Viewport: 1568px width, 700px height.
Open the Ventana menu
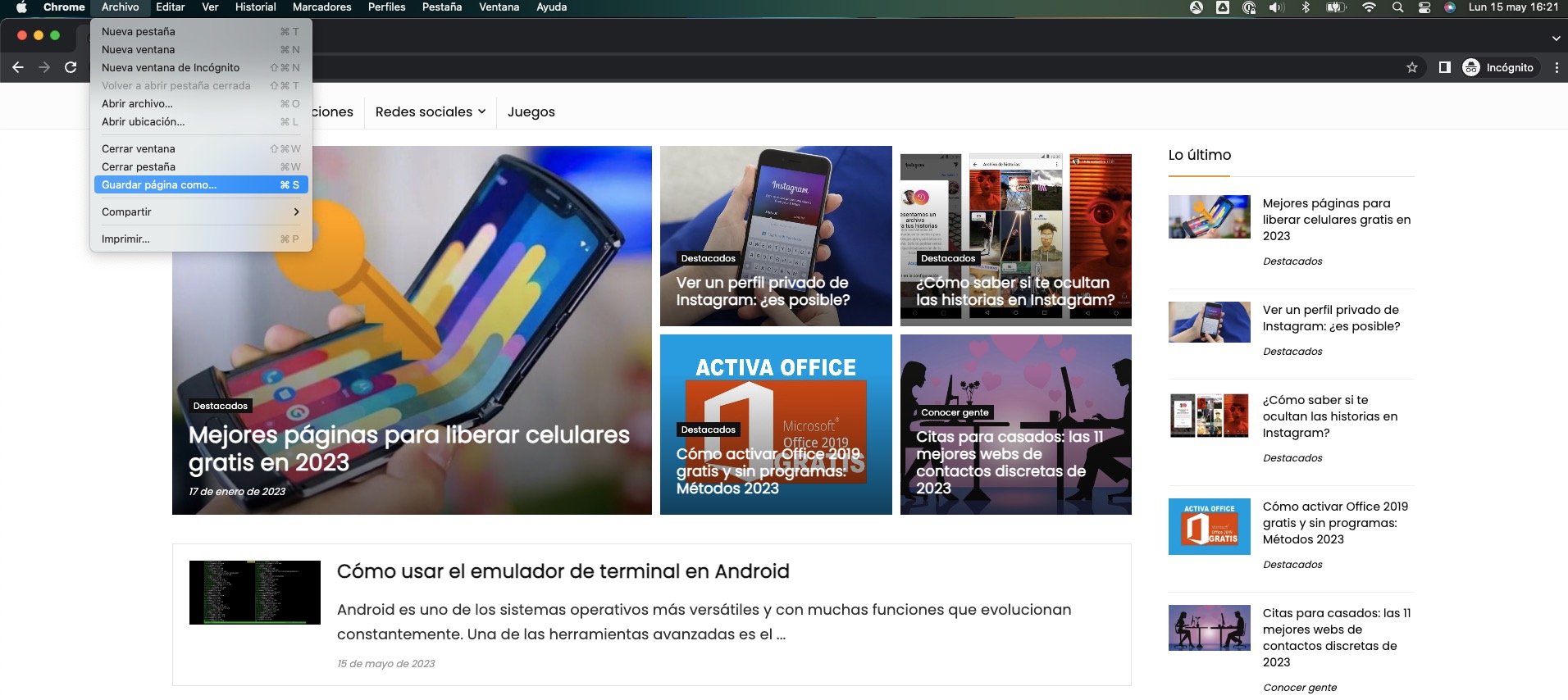pos(499,7)
